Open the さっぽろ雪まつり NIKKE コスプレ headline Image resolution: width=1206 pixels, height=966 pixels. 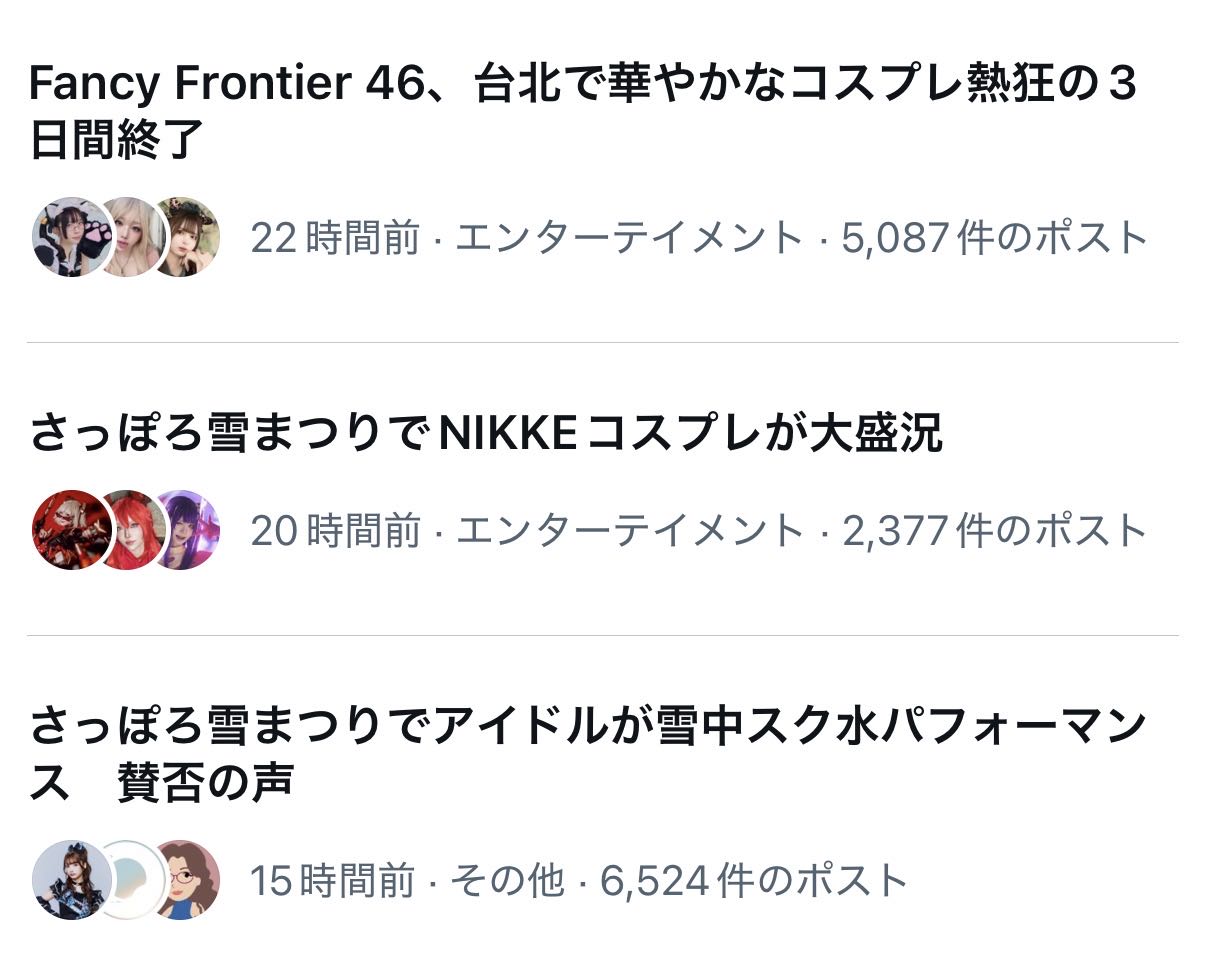486,434
